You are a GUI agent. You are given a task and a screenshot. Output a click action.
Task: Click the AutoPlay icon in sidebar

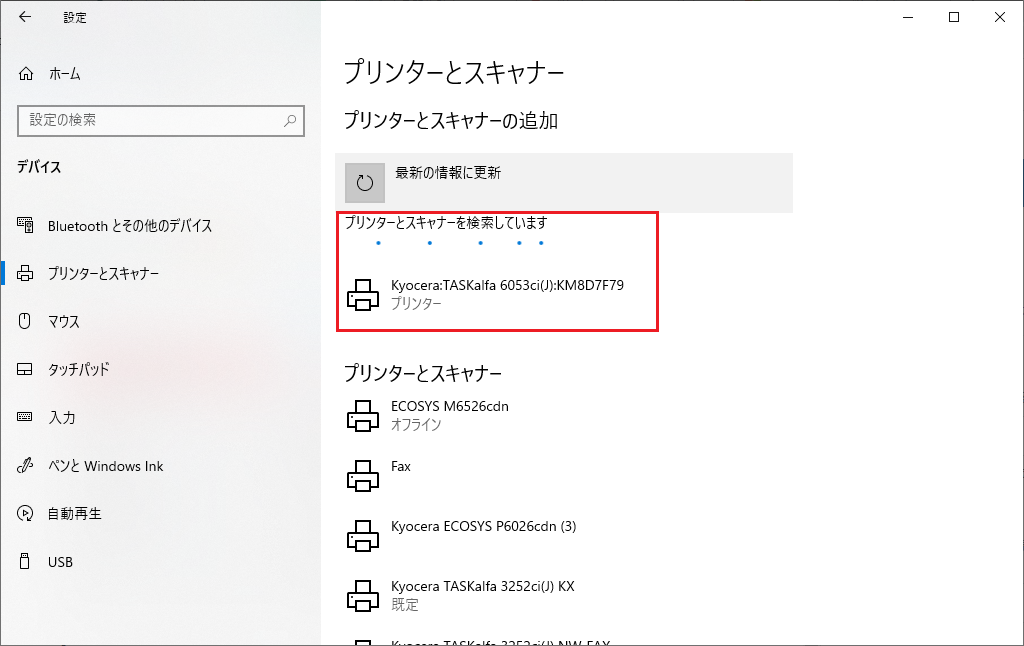[x=26, y=513]
